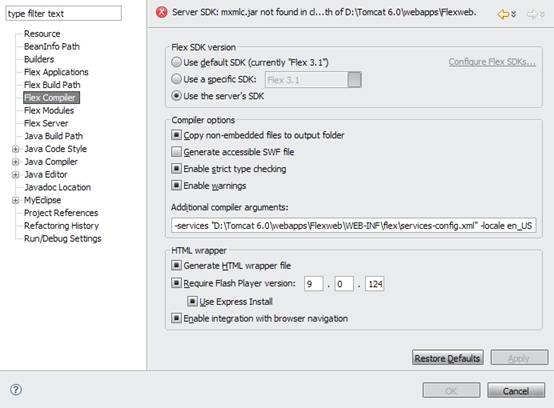
Task: Open the Flex Build Path page
Action: tap(52, 85)
